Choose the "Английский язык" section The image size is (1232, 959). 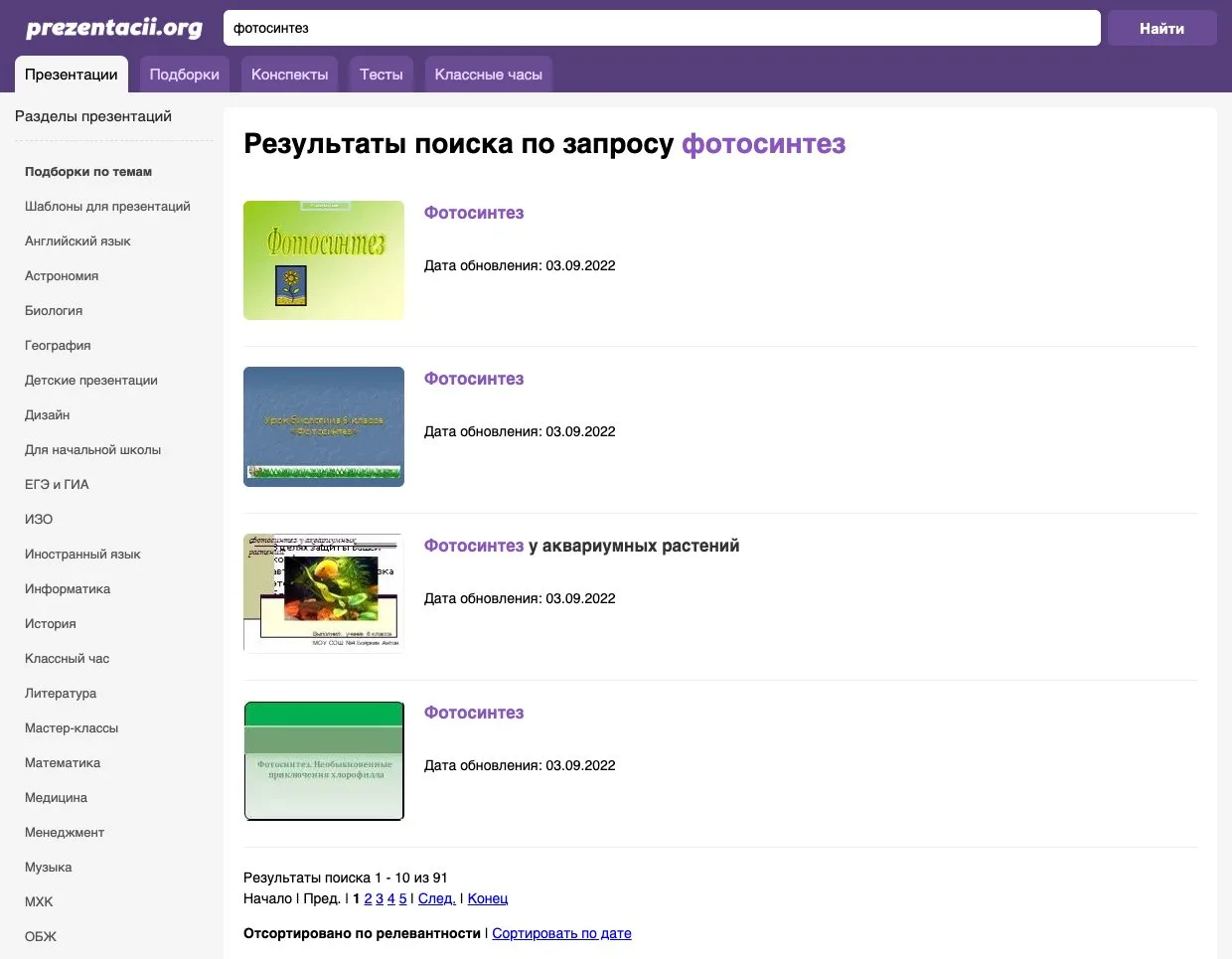coord(77,240)
